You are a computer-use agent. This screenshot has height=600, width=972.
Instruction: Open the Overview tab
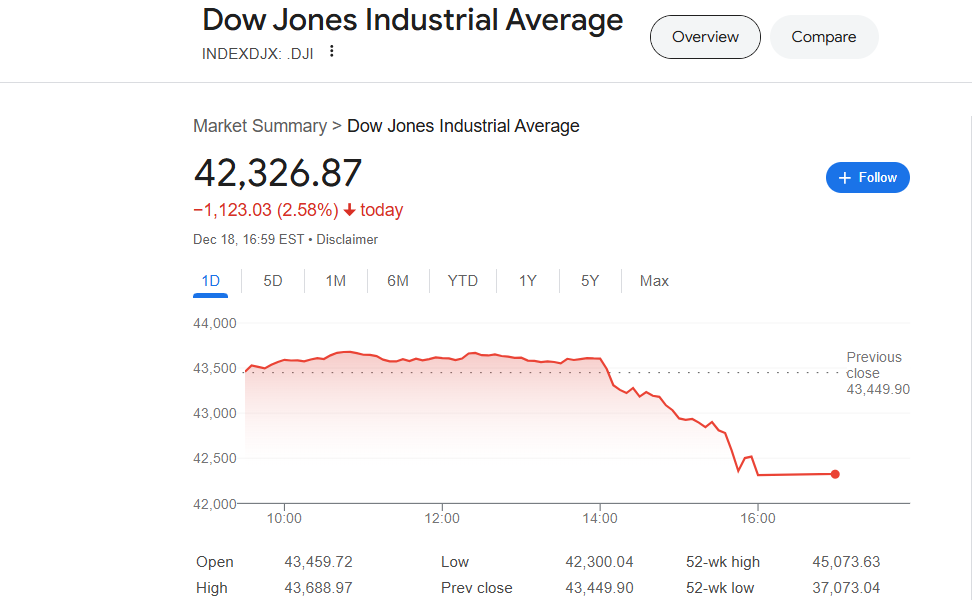(705, 37)
